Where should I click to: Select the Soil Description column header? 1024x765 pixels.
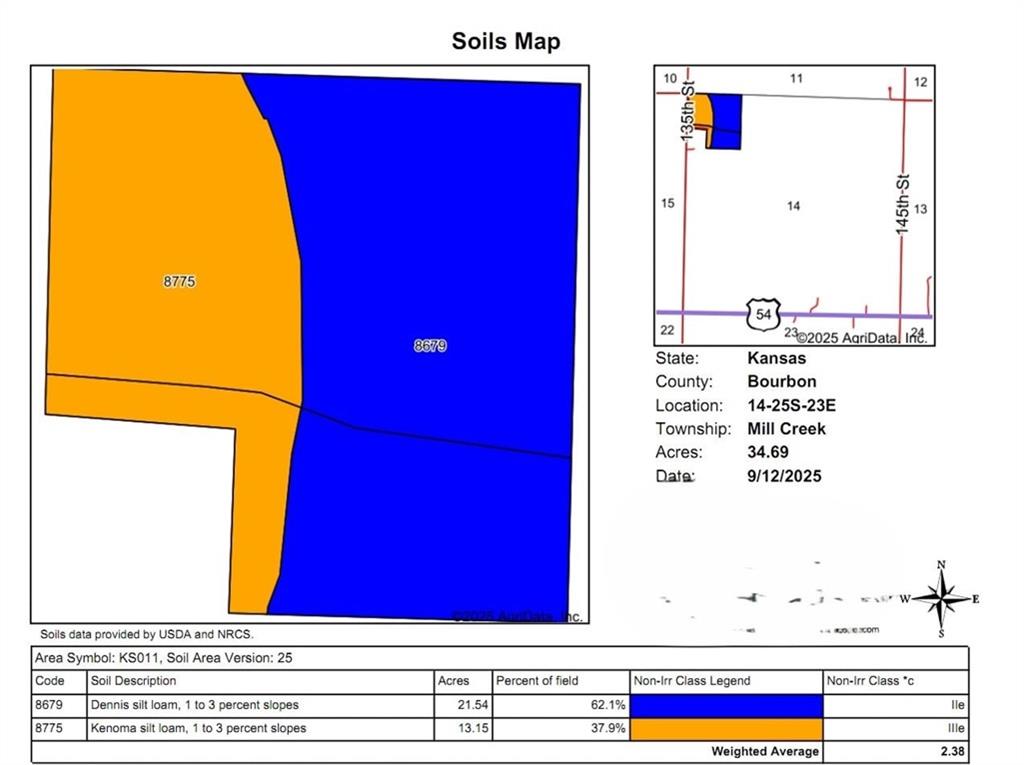point(134,681)
